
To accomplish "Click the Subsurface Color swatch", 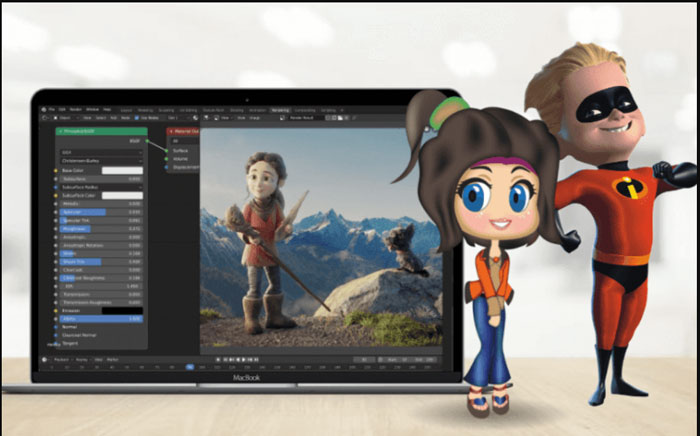I will (122, 195).
